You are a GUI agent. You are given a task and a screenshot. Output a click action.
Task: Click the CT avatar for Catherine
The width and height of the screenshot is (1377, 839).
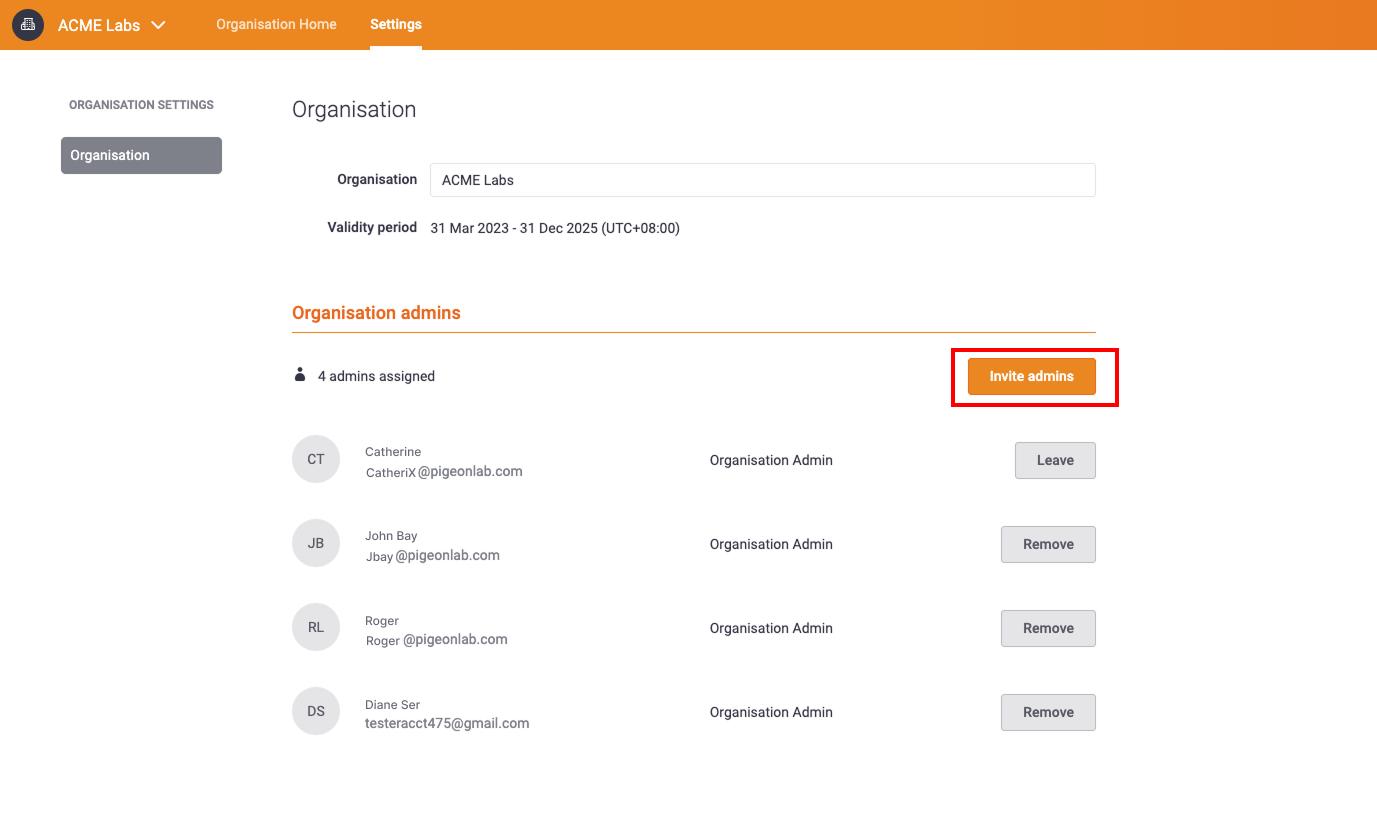pyautogui.click(x=316, y=460)
